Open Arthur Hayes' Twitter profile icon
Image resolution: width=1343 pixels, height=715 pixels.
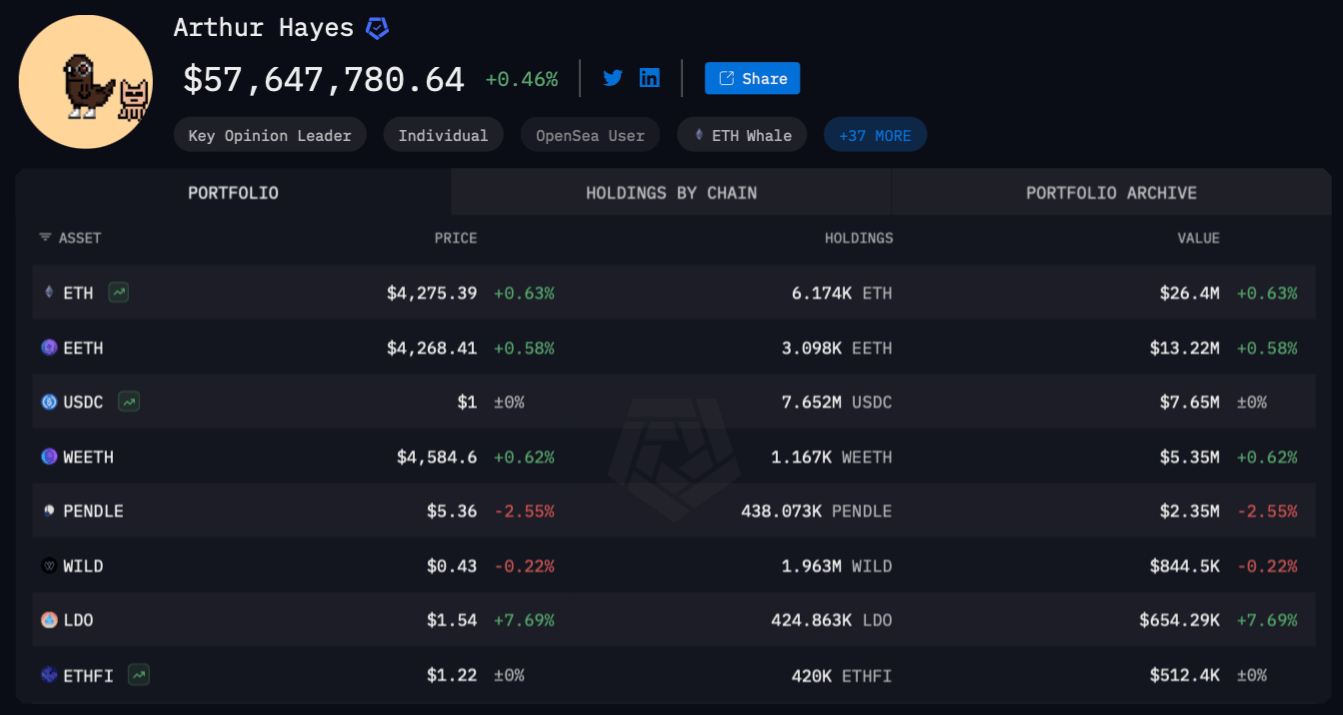[x=613, y=78]
